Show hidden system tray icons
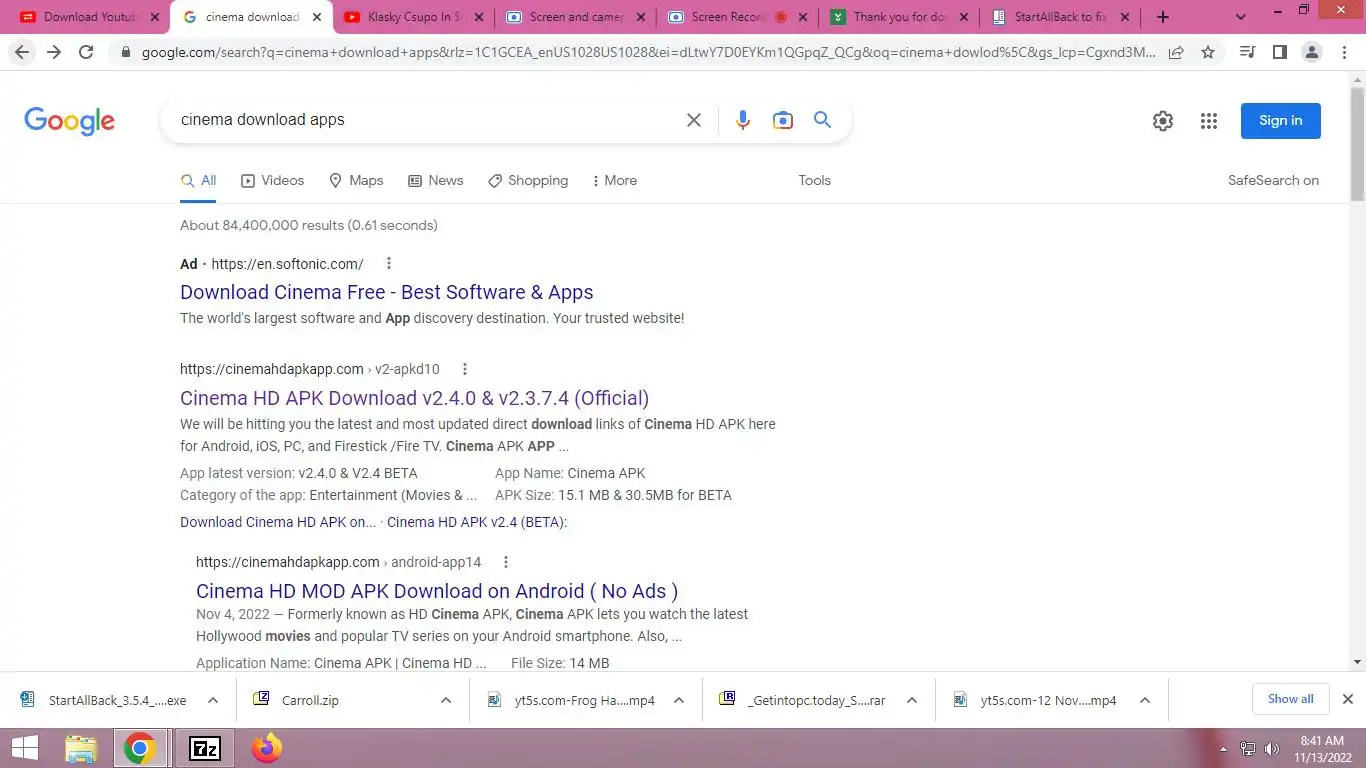Image resolution: width=1366 pixels, height=768 pixels. (1223, 749)
